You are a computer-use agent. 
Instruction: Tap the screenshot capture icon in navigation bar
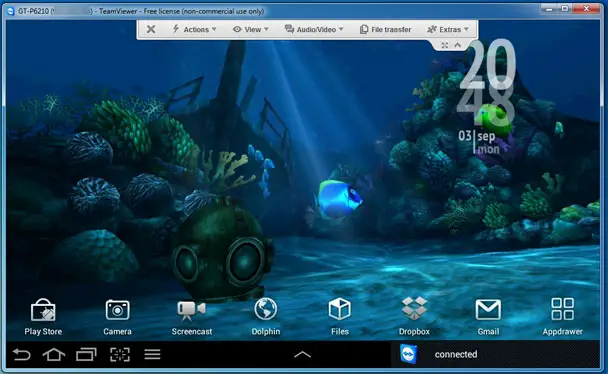point(120,354)
